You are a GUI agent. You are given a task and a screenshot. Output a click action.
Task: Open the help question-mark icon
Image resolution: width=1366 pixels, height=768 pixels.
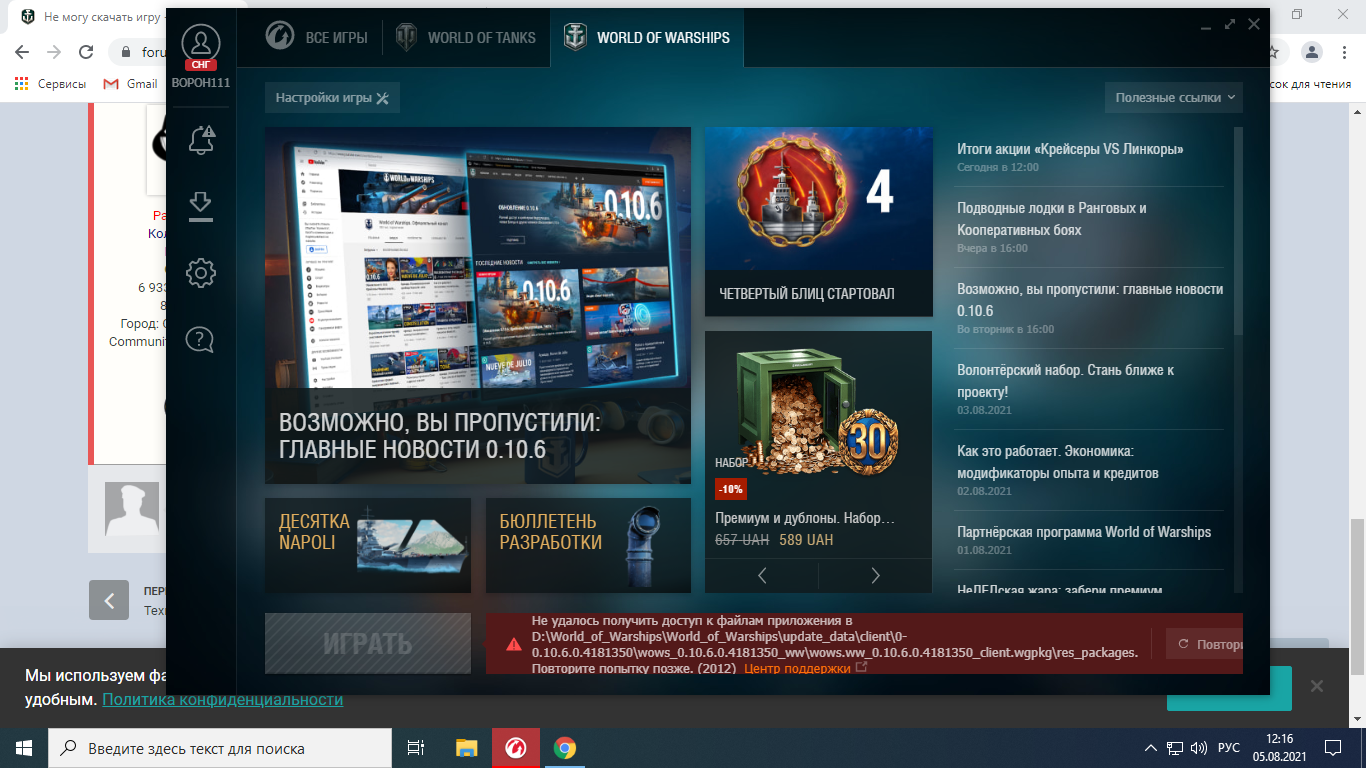pos(201,339)
